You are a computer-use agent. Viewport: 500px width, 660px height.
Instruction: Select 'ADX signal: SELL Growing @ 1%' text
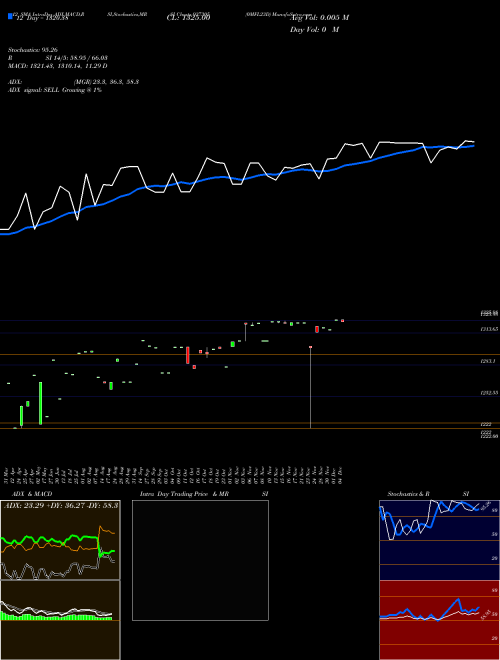click(55, 90)
